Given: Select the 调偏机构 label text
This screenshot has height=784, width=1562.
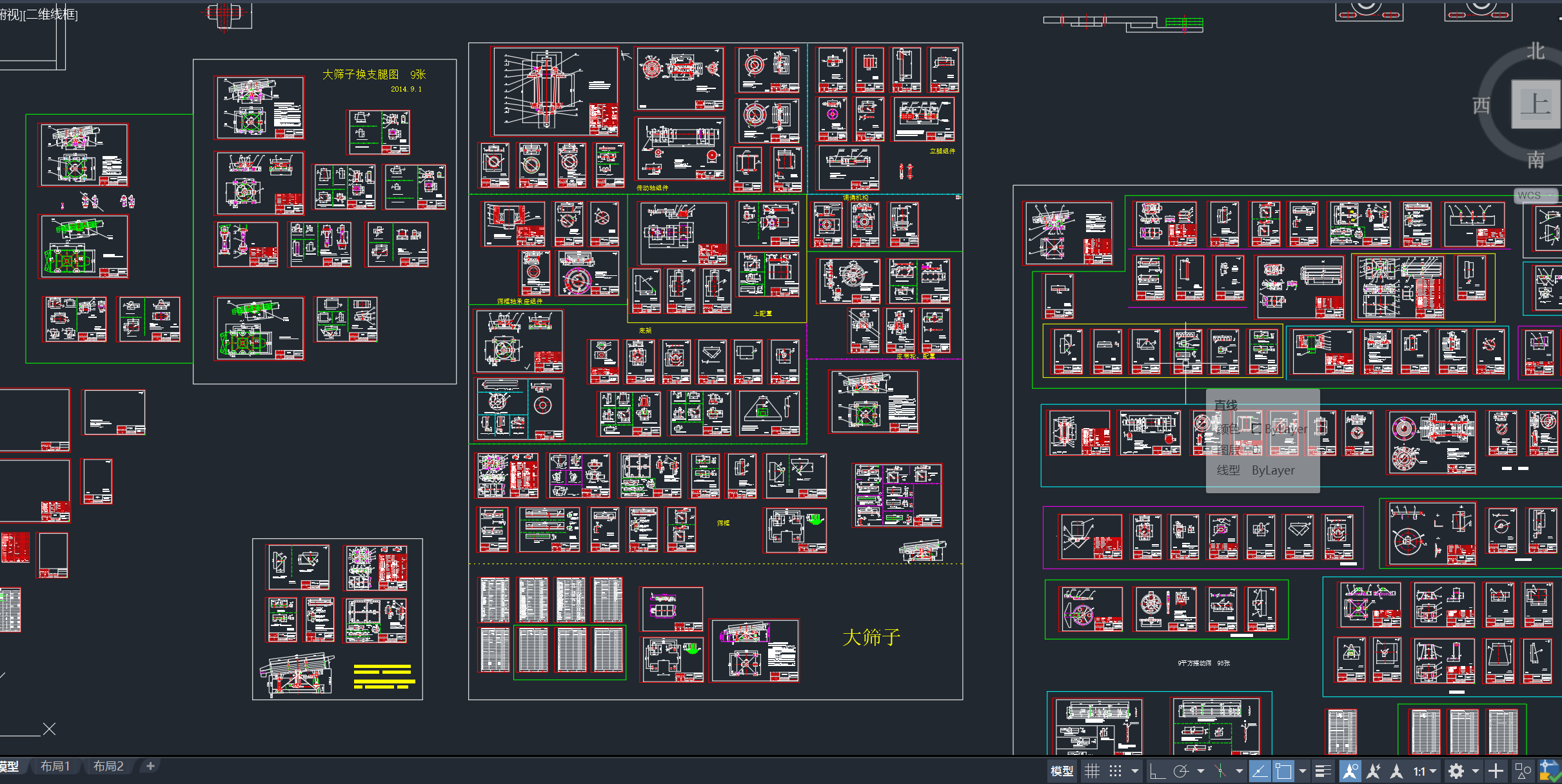Looking at the screenshot, I should pyautogui.click(x=855, y=197).
